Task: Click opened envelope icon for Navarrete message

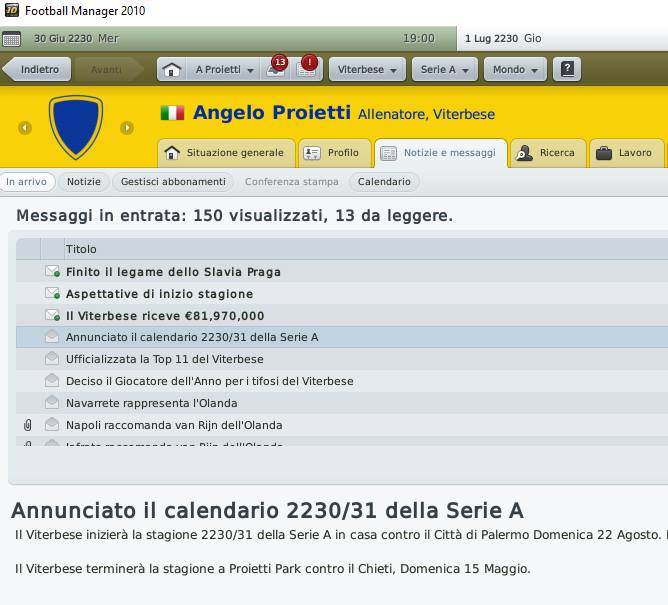Action: pyautogui.click(x=52, y=403)
